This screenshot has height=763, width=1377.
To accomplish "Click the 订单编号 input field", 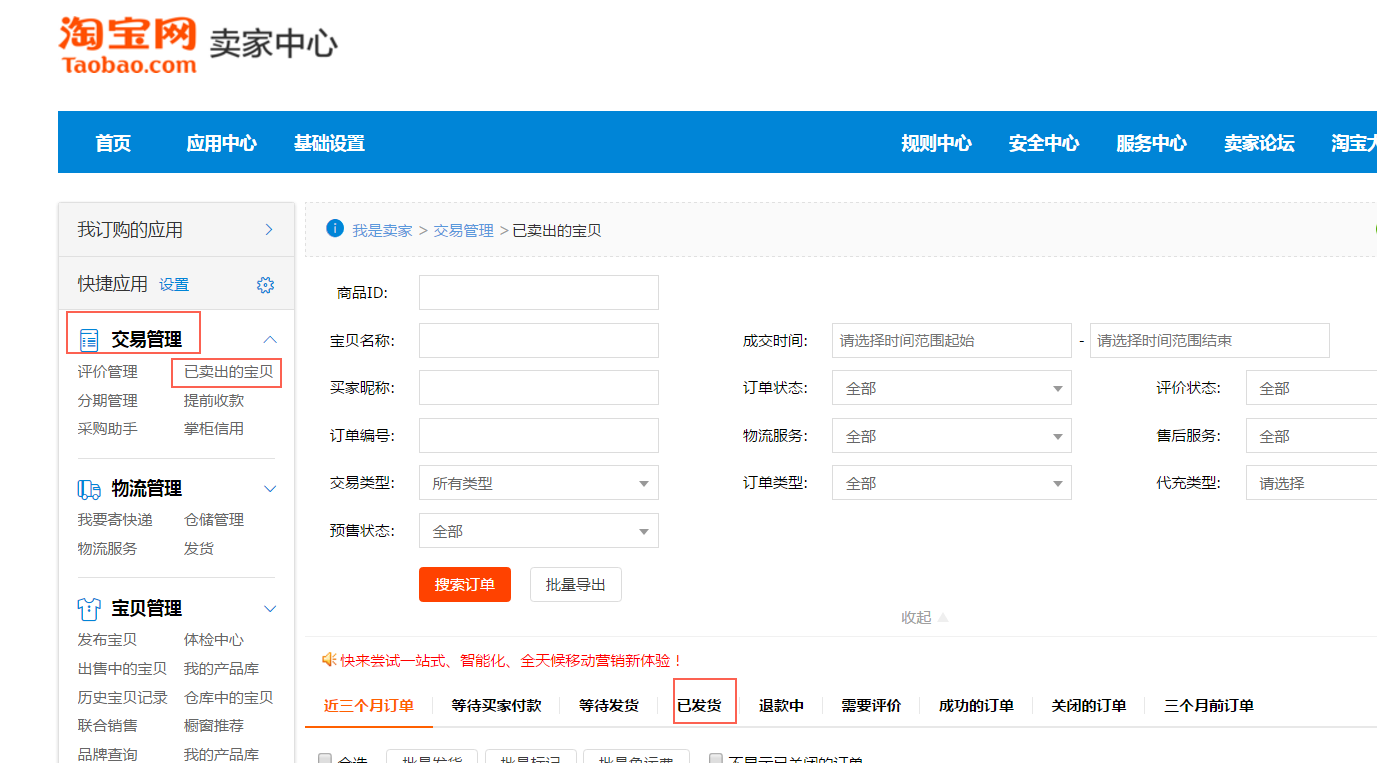I will [539, 436].
